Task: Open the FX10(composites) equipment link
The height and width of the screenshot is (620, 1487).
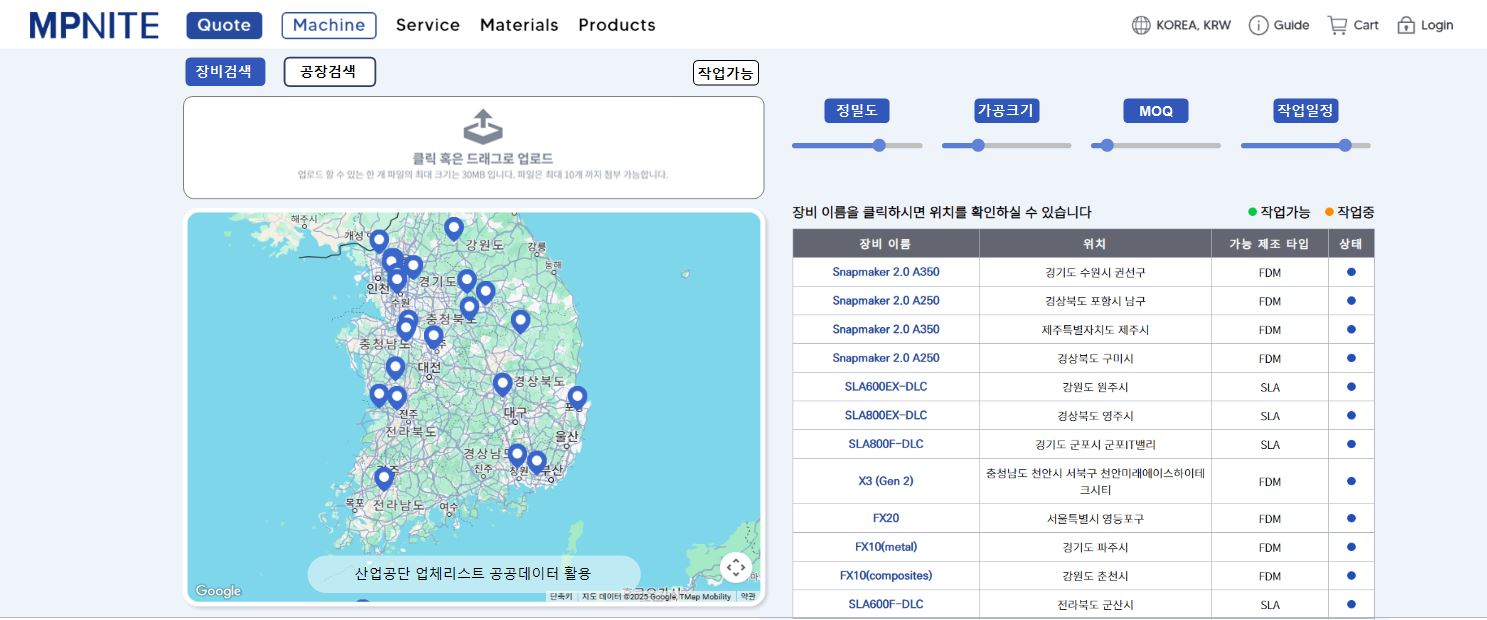Action: tap(886, 576)
